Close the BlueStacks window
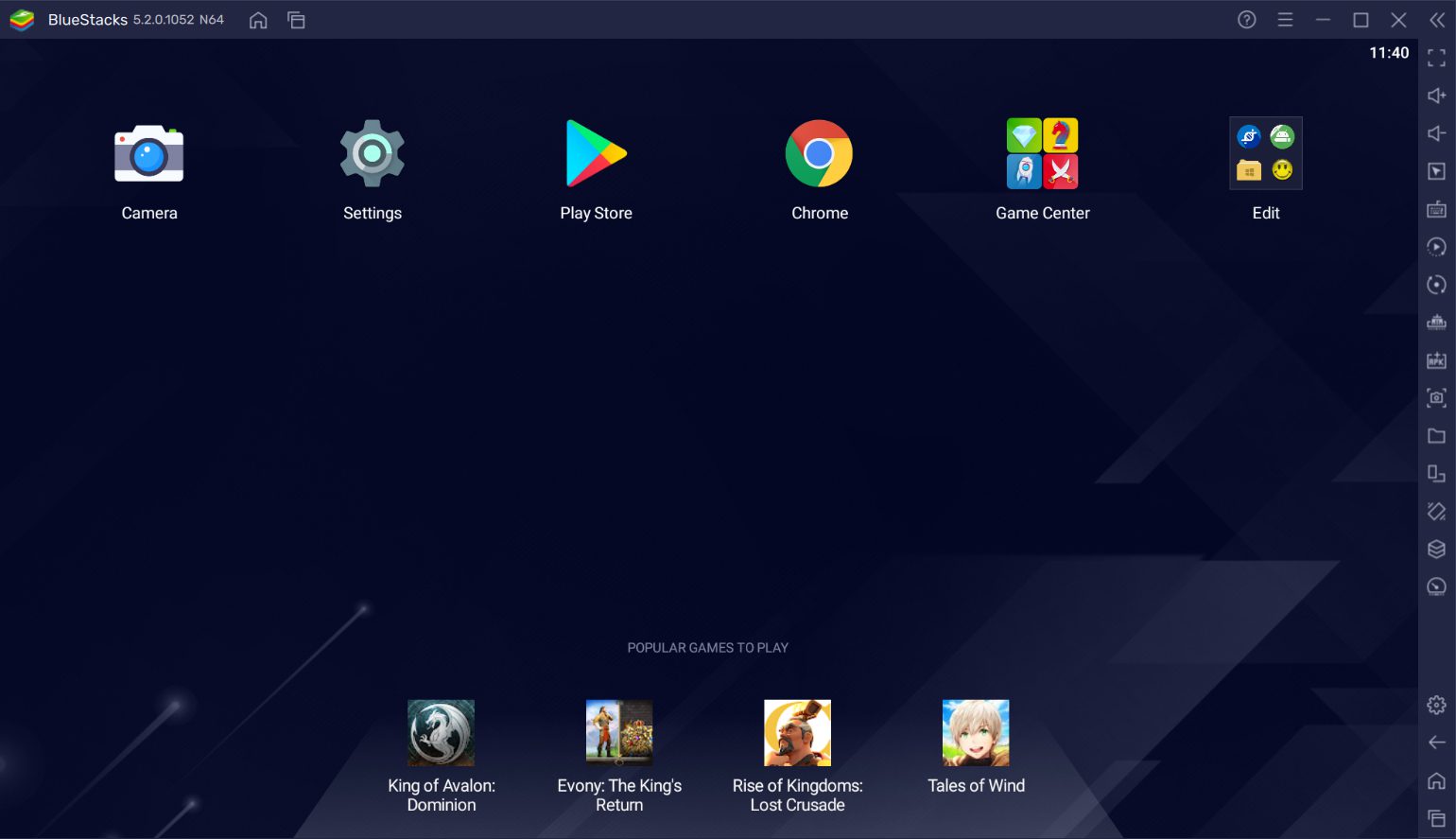 [1398, 20]
